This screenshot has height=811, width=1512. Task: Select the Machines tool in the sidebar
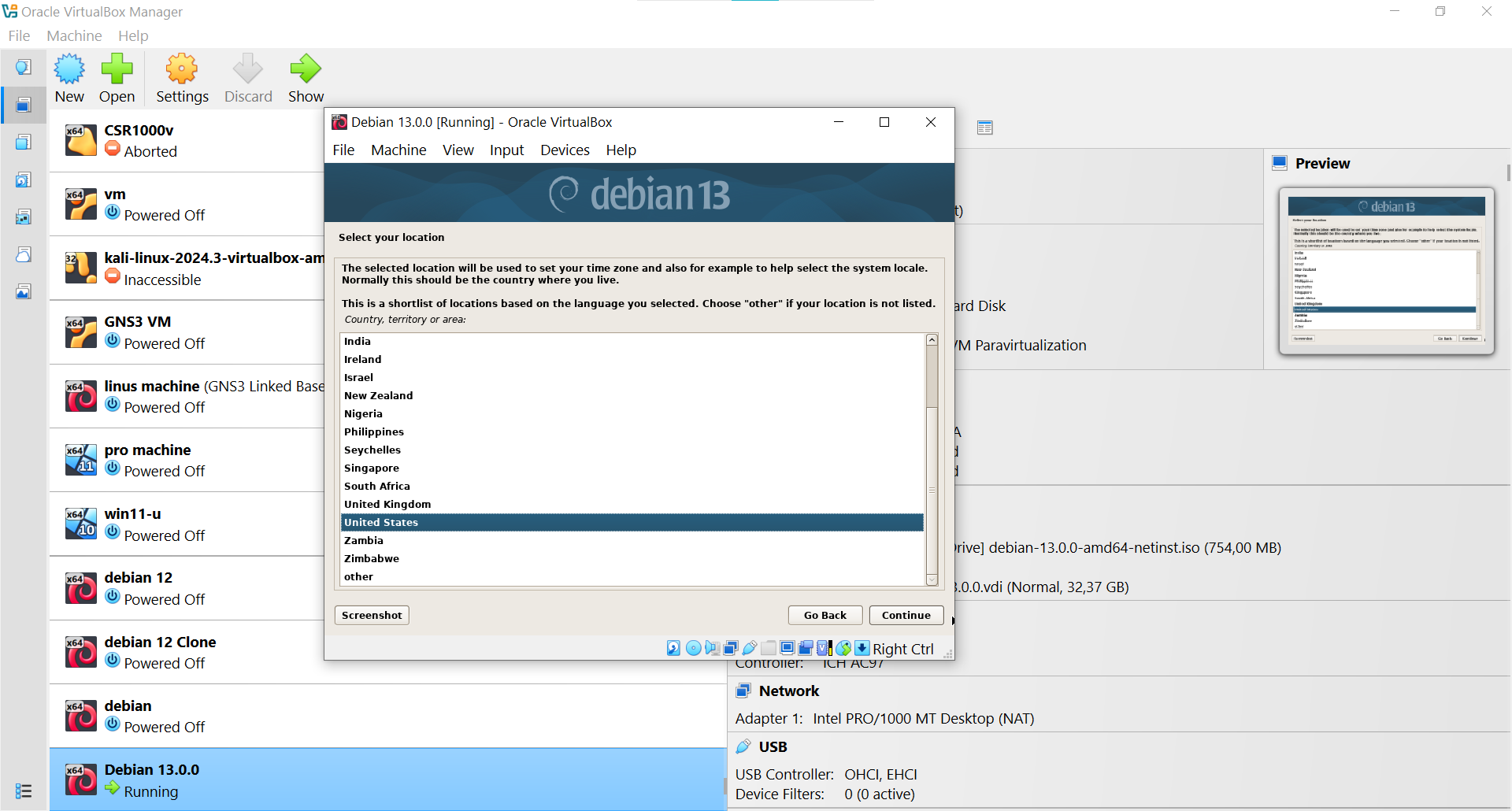(x=24, y=105)
